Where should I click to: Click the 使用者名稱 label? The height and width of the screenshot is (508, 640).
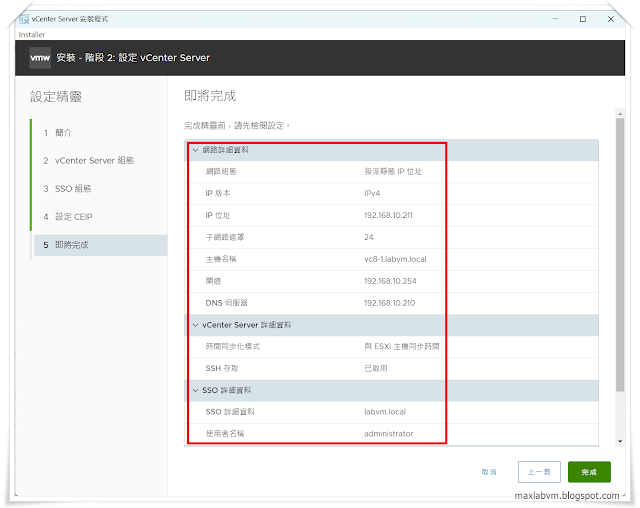tap(225, 434)
